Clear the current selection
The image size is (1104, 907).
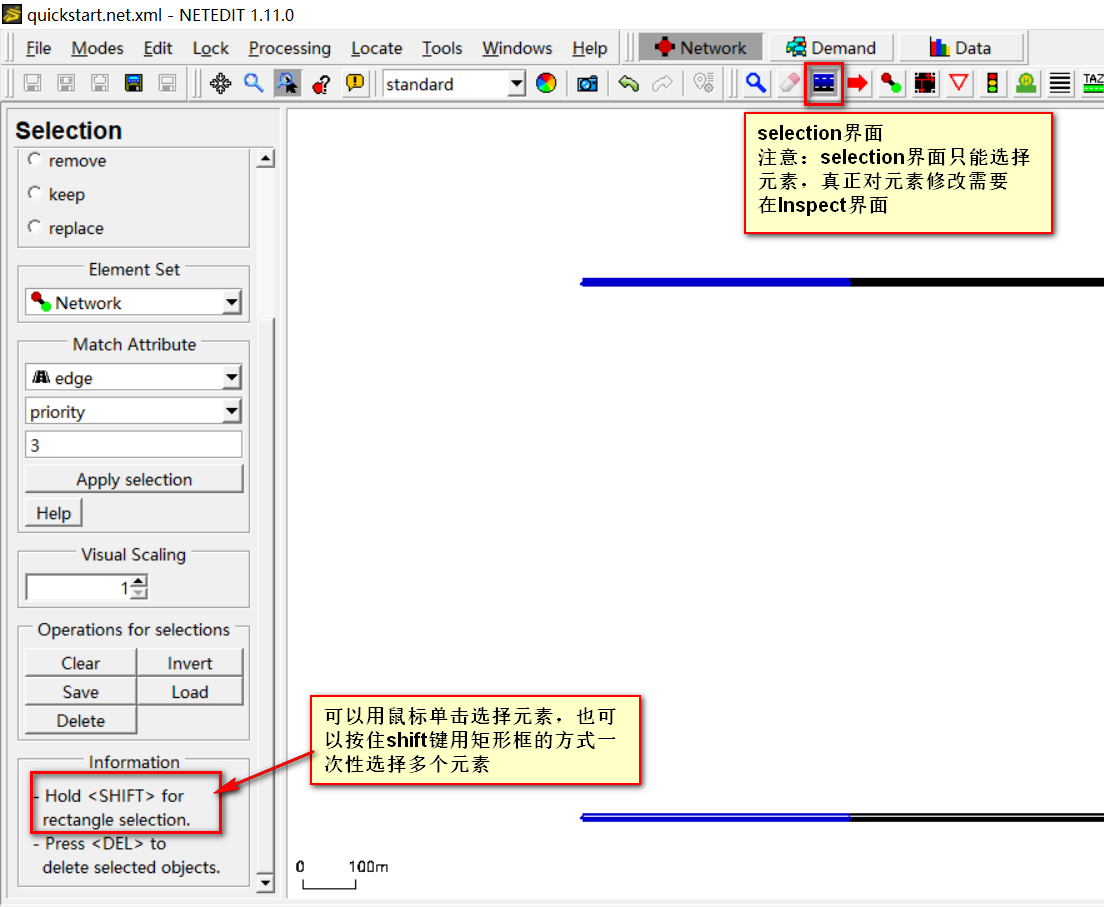79,662
